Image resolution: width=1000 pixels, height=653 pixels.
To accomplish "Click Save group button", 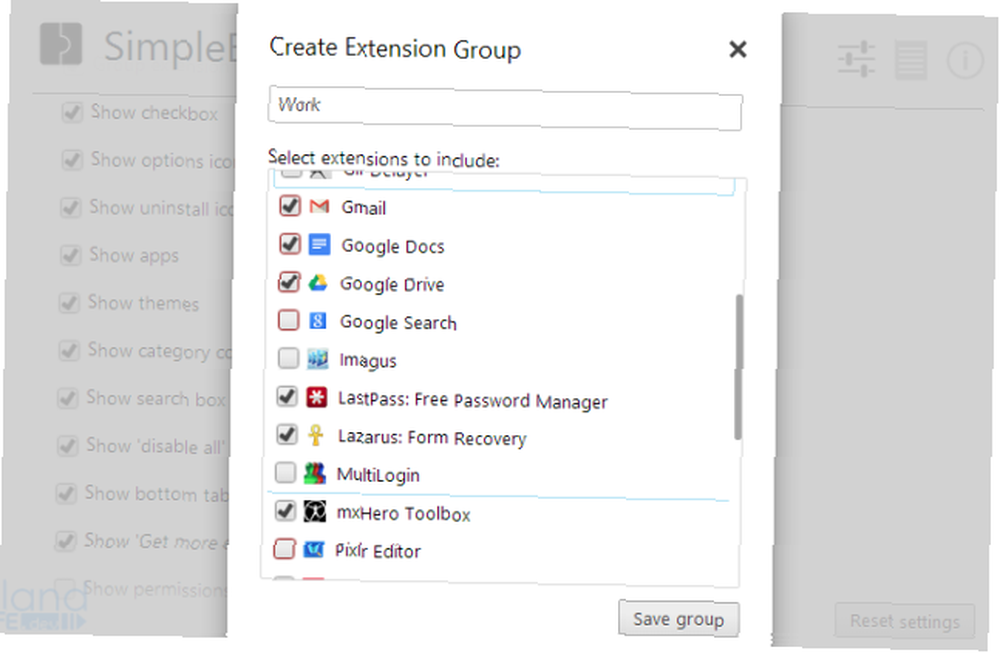I will point(679,619).
